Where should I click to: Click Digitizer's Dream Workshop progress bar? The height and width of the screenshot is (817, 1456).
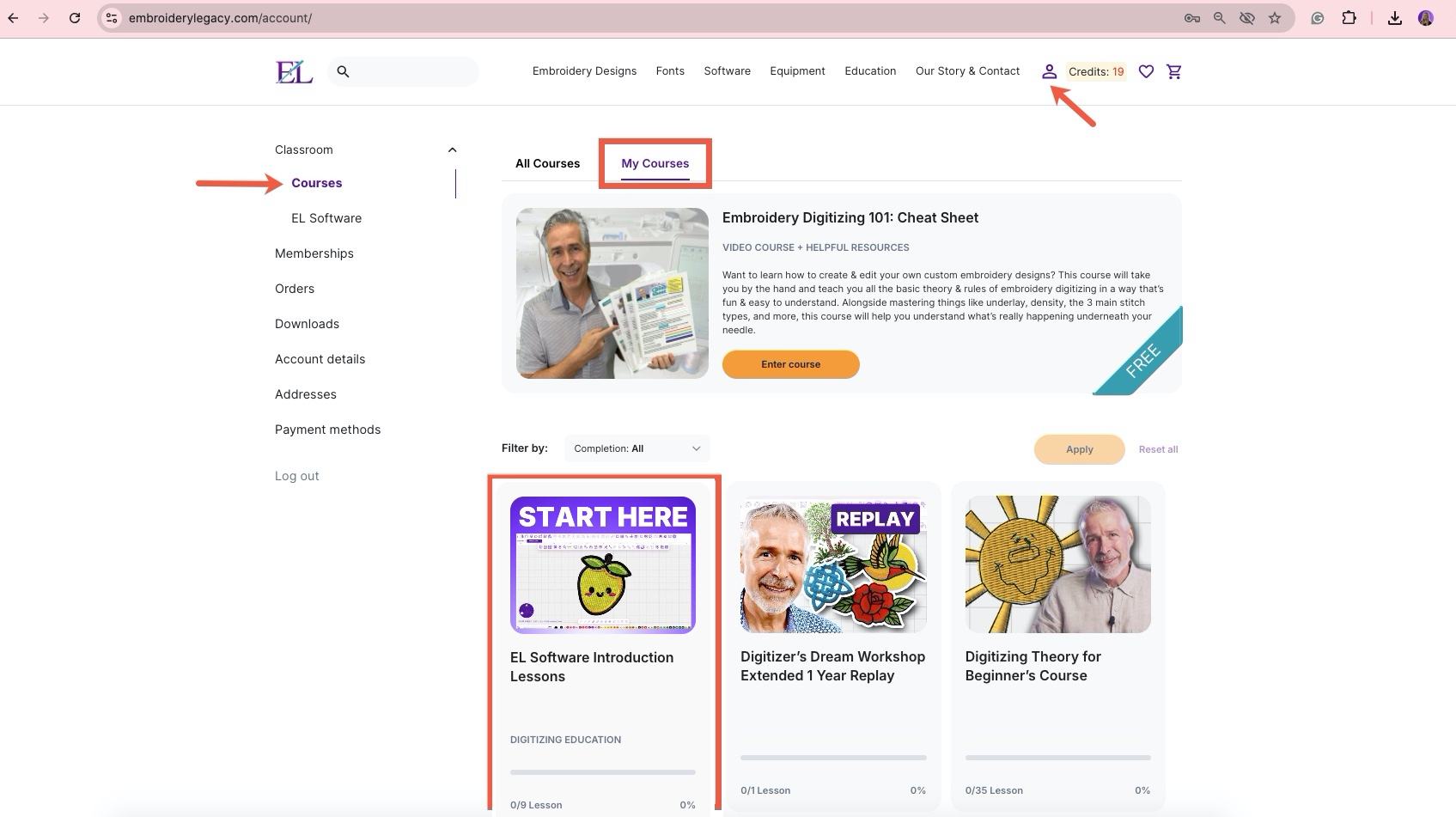pos(833,758)
